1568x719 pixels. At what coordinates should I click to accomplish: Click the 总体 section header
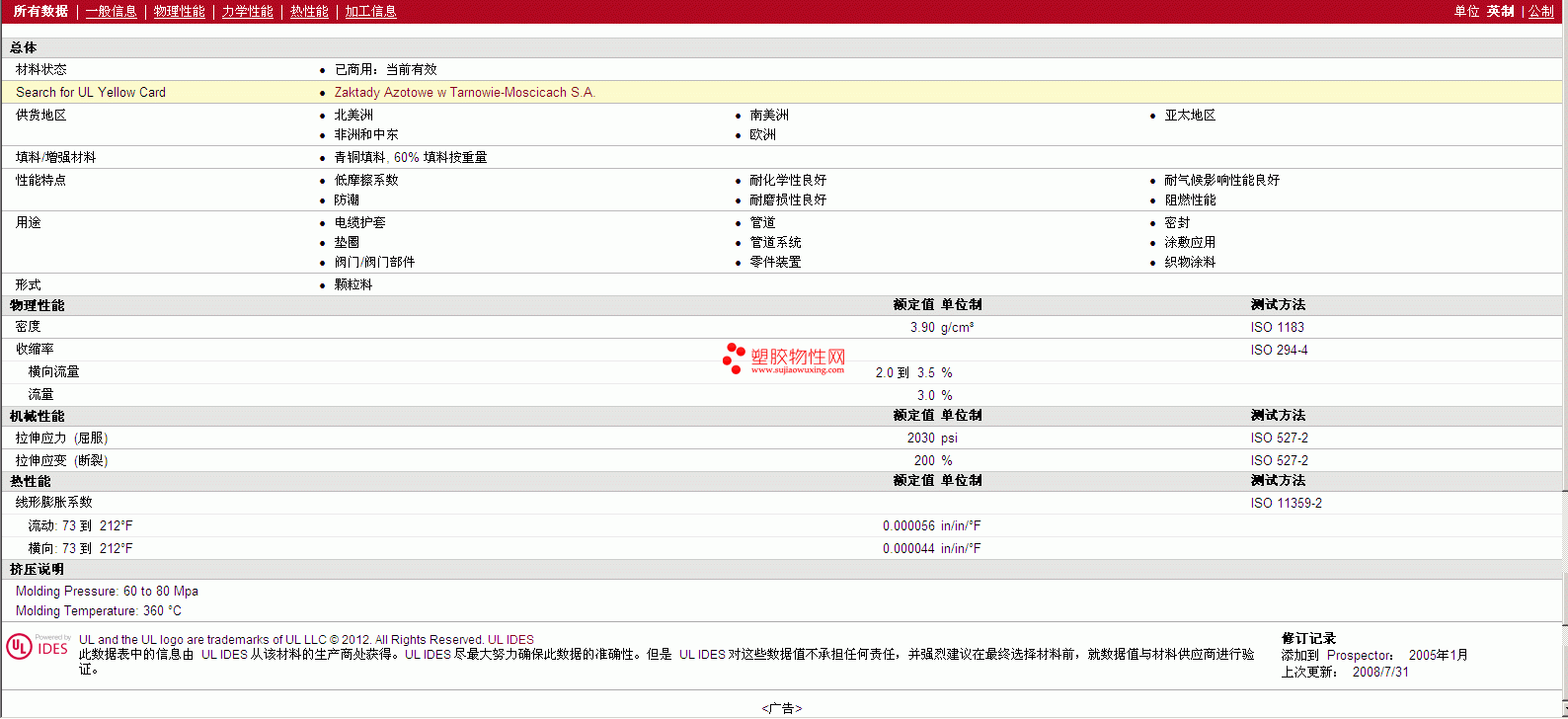click(24, 47)
